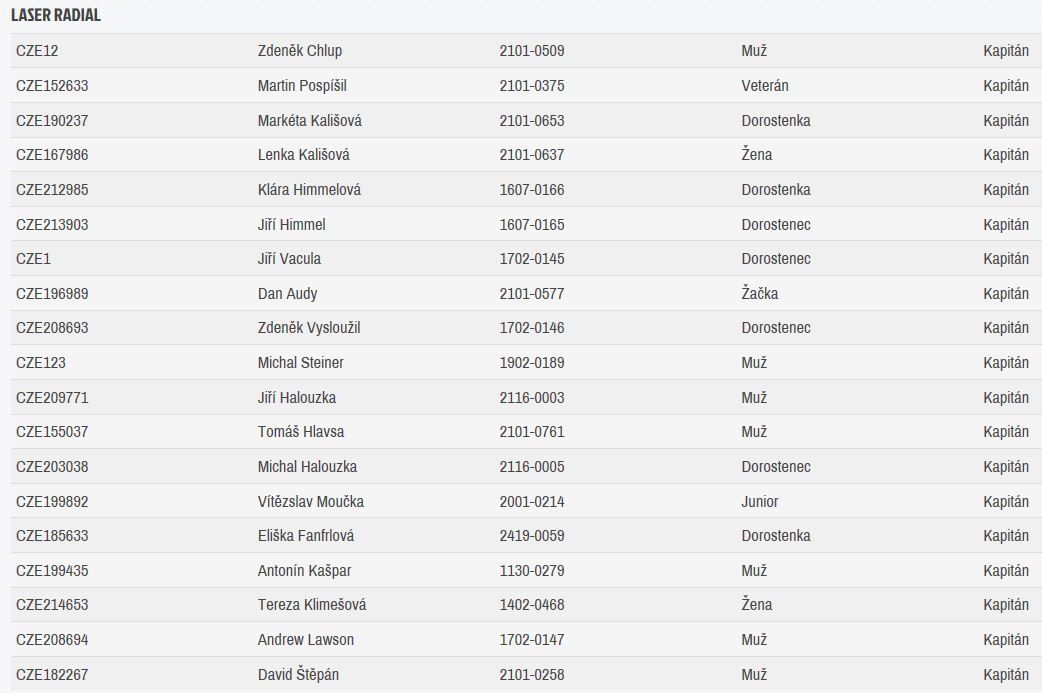This screenshot has height=693, width=1042.
Task: Select license number 2101-0637
Action: pos(532,155)
